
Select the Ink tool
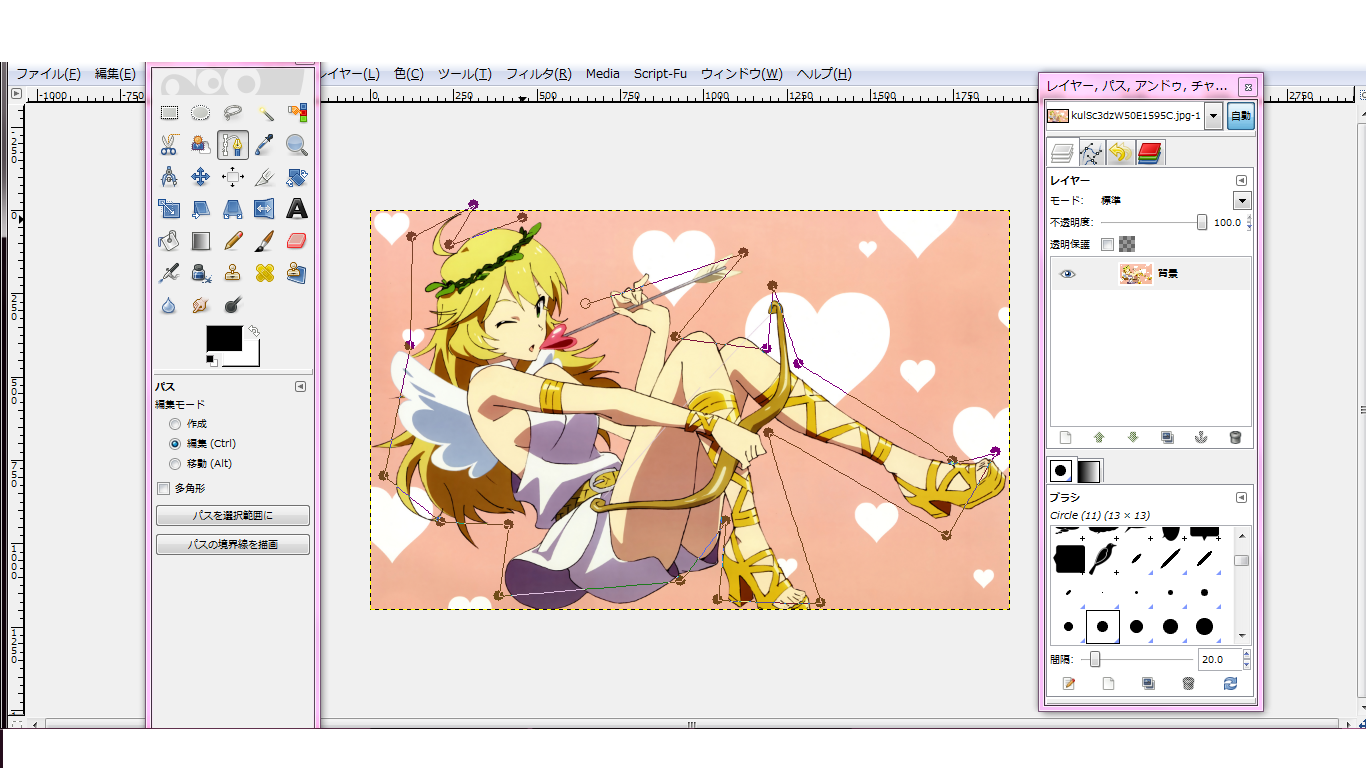point(201,273)
